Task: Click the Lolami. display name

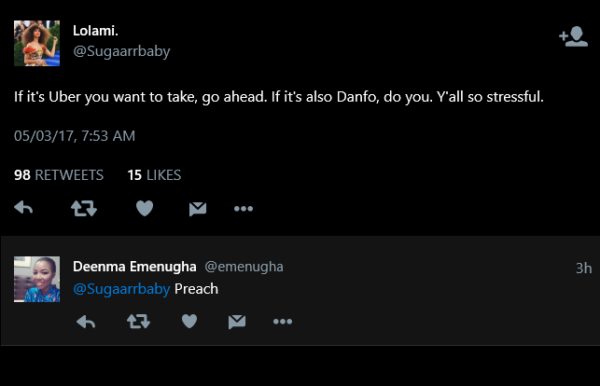Action: pyautogui.click(x=96, y=31)
